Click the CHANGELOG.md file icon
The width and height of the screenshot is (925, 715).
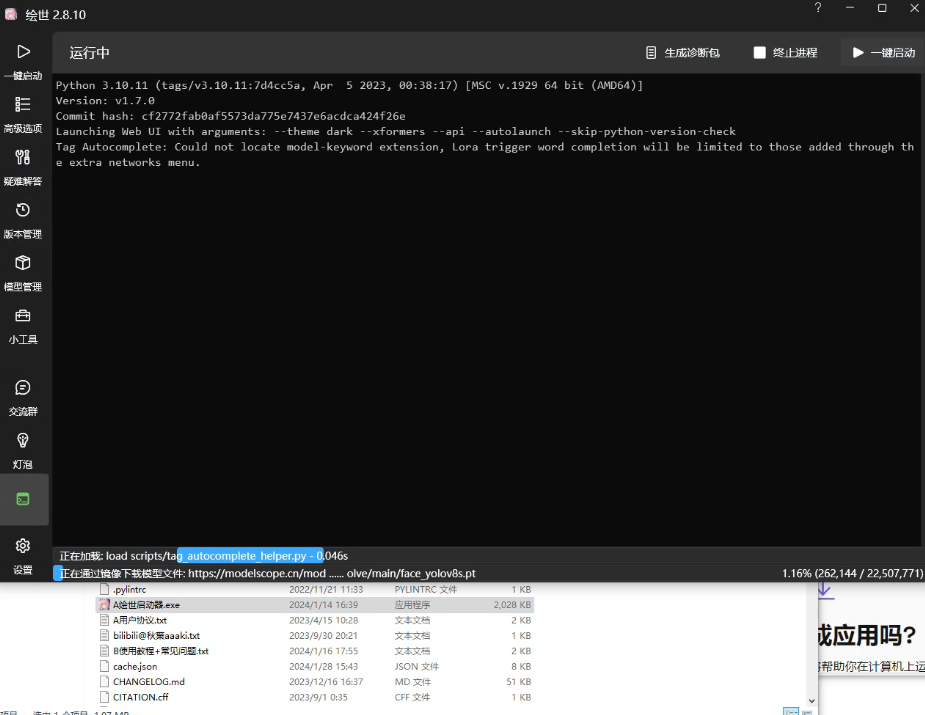point(104,681)
